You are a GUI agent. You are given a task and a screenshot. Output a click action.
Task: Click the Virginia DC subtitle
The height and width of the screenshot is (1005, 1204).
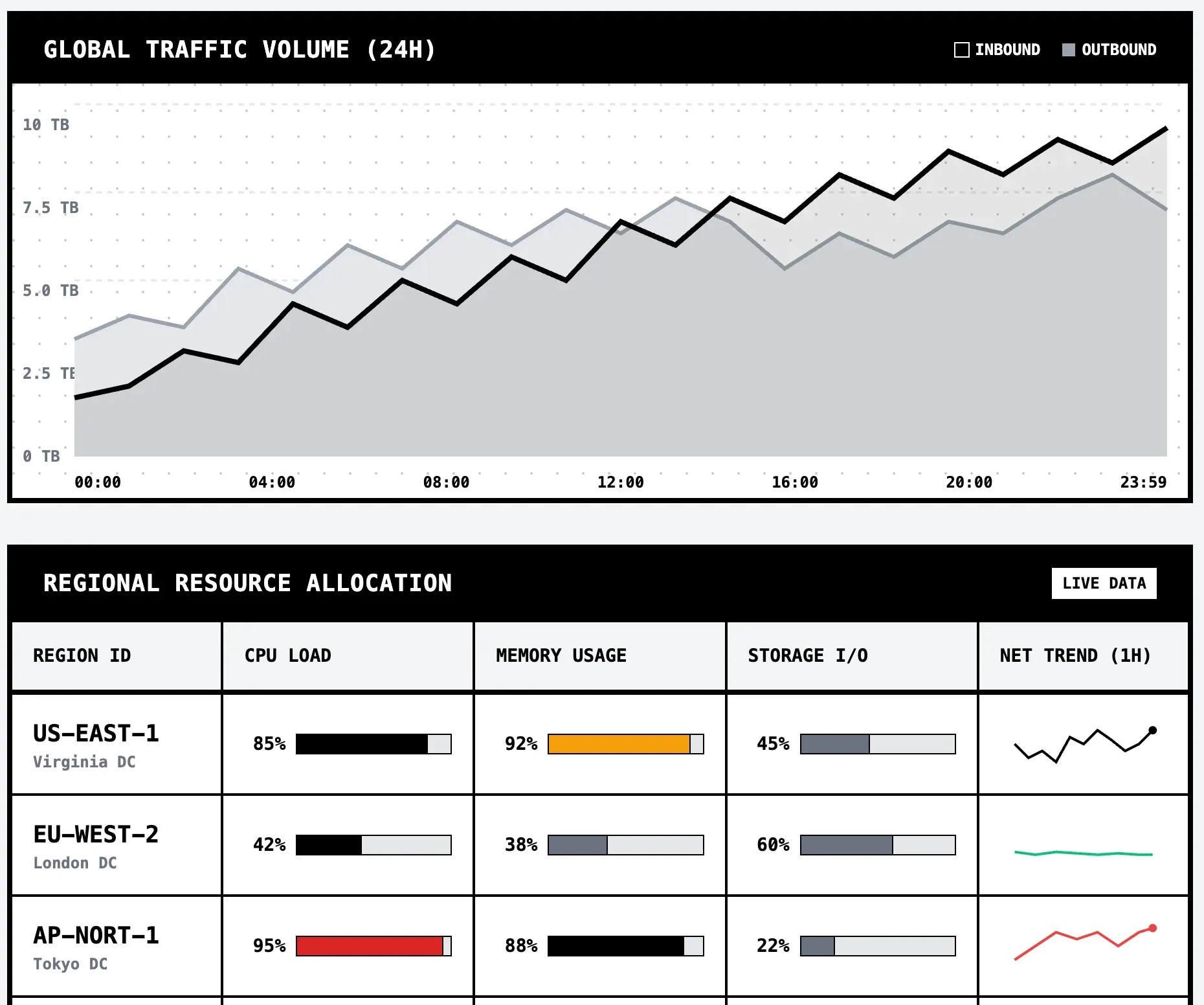tap(85, 762)
